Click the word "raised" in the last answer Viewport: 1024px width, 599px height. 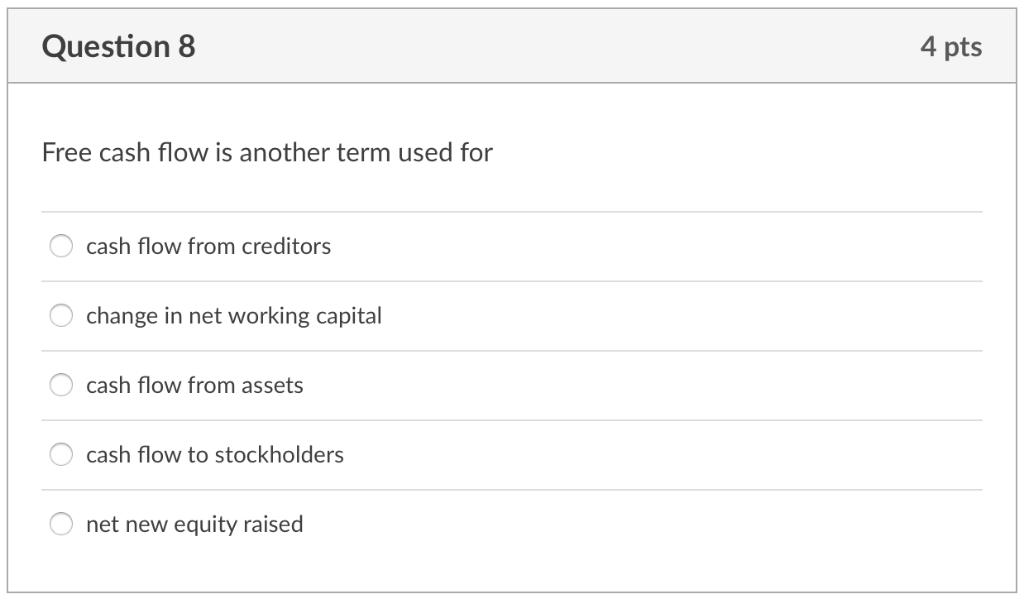[273, 524]
